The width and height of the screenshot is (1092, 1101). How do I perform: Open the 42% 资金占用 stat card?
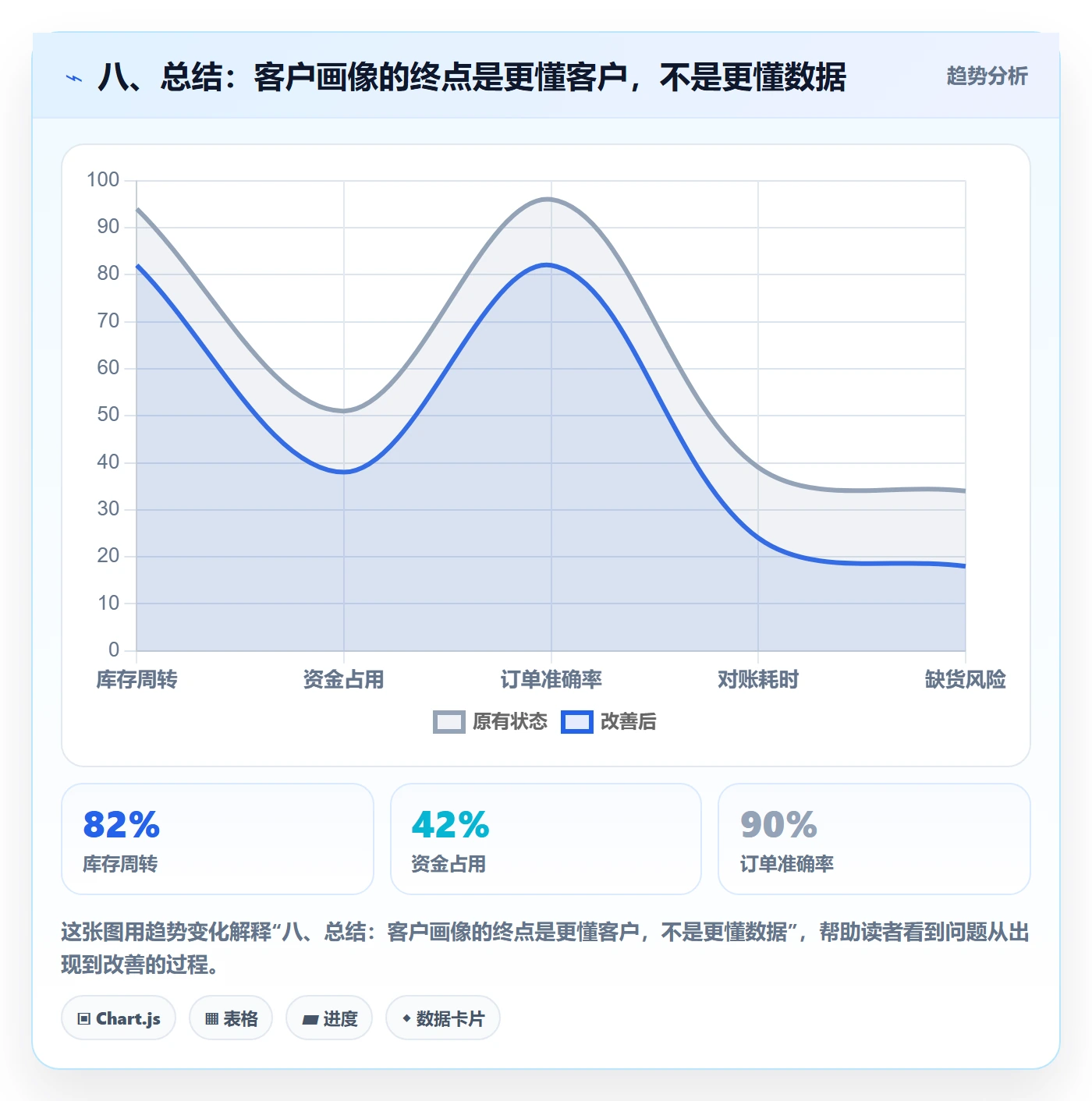pyautogui.click(x=546, y=839)
